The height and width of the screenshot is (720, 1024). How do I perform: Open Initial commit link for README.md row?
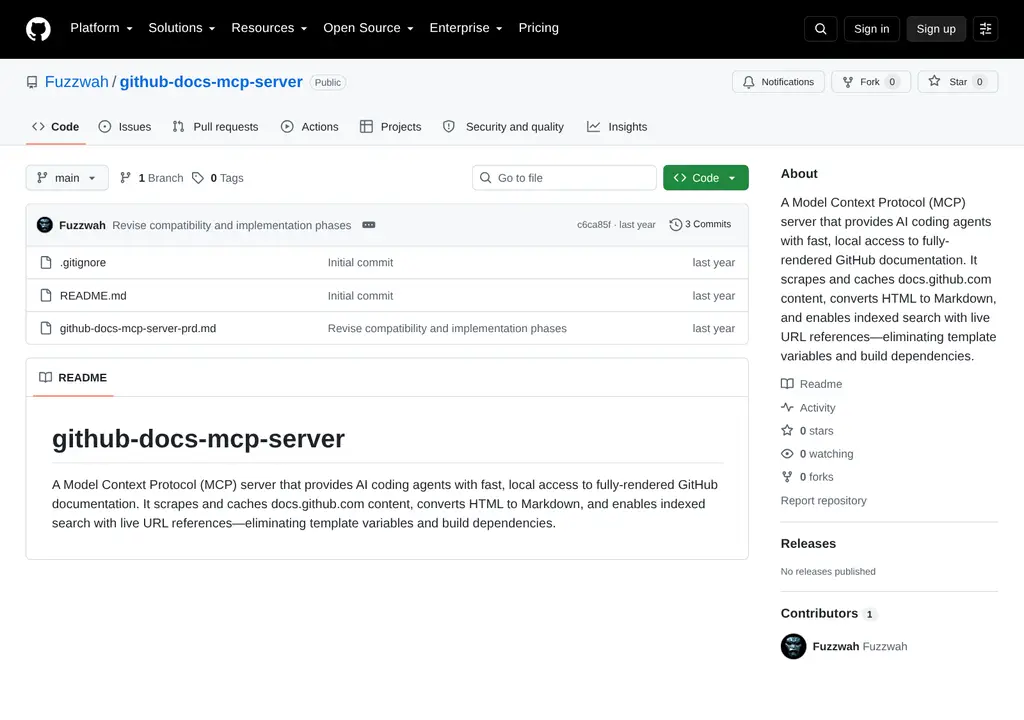[360, 295]
